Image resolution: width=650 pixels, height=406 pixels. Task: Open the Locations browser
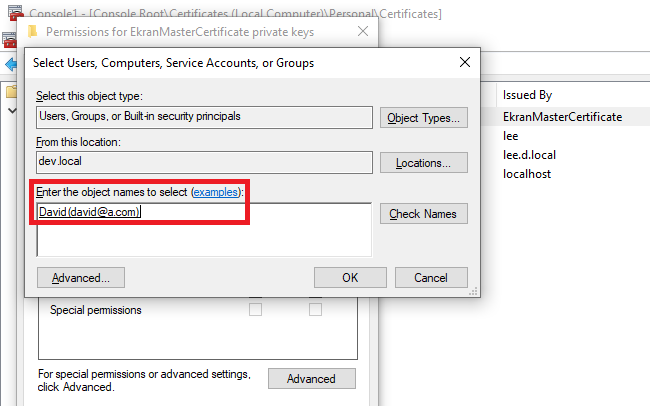pos(424,163)
